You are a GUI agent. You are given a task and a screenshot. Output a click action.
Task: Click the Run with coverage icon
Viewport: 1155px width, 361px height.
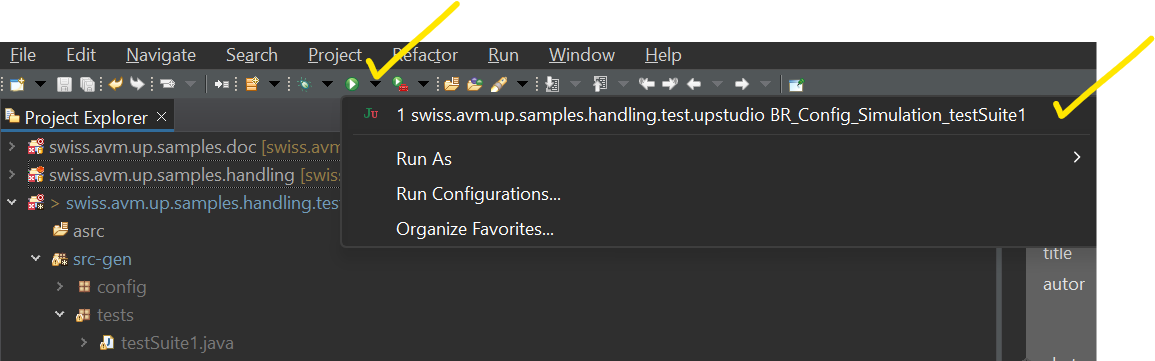(400, 84)
